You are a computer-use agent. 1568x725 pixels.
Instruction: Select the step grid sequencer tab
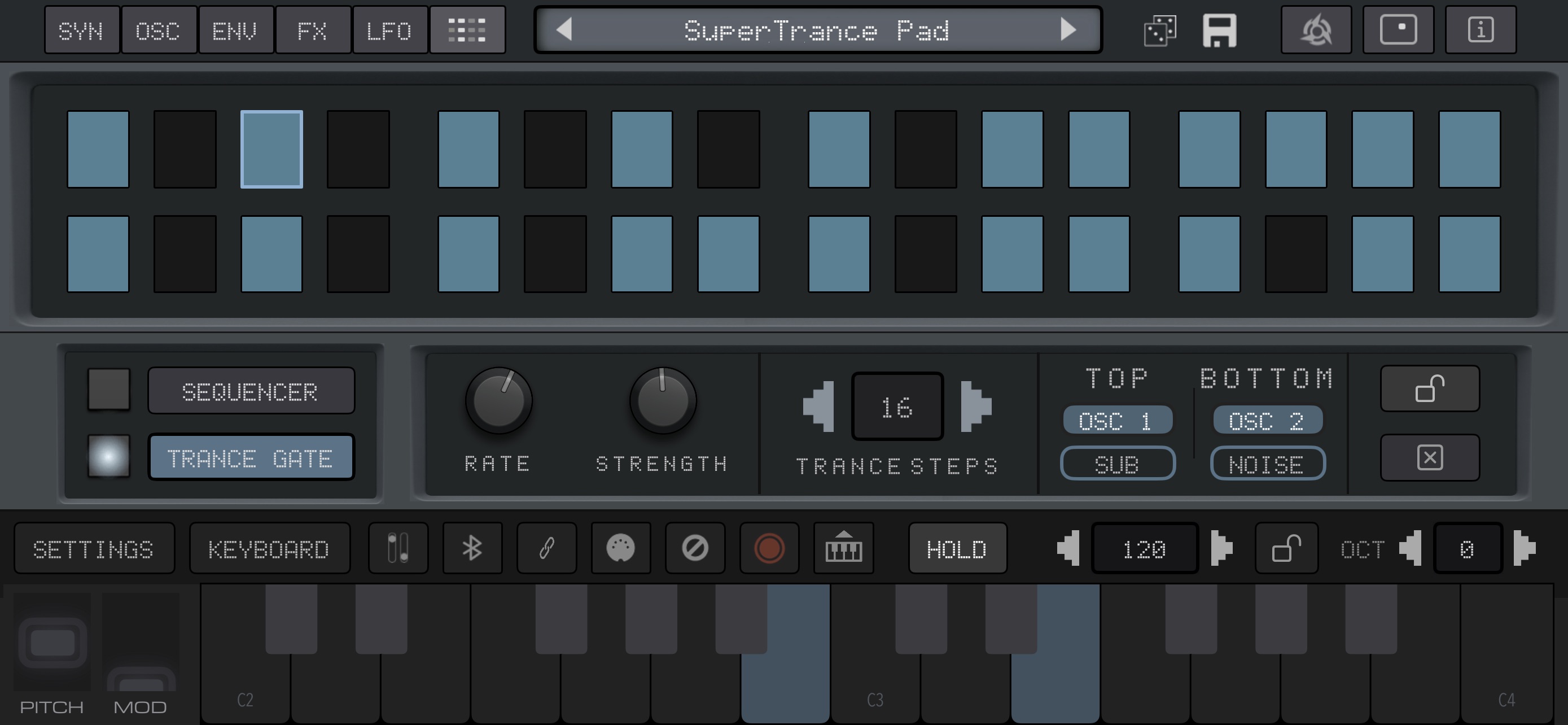467,30
